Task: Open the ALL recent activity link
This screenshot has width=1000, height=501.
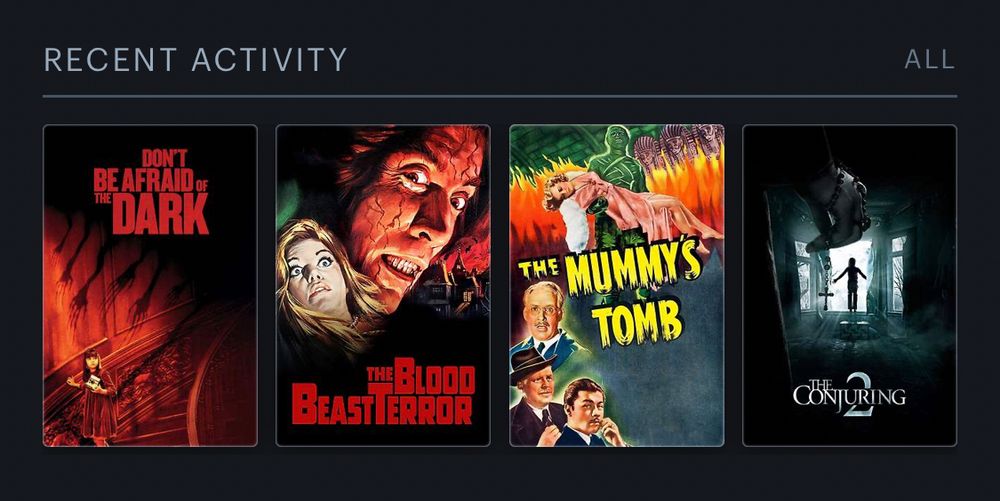Action: click(x=929, y=60)
